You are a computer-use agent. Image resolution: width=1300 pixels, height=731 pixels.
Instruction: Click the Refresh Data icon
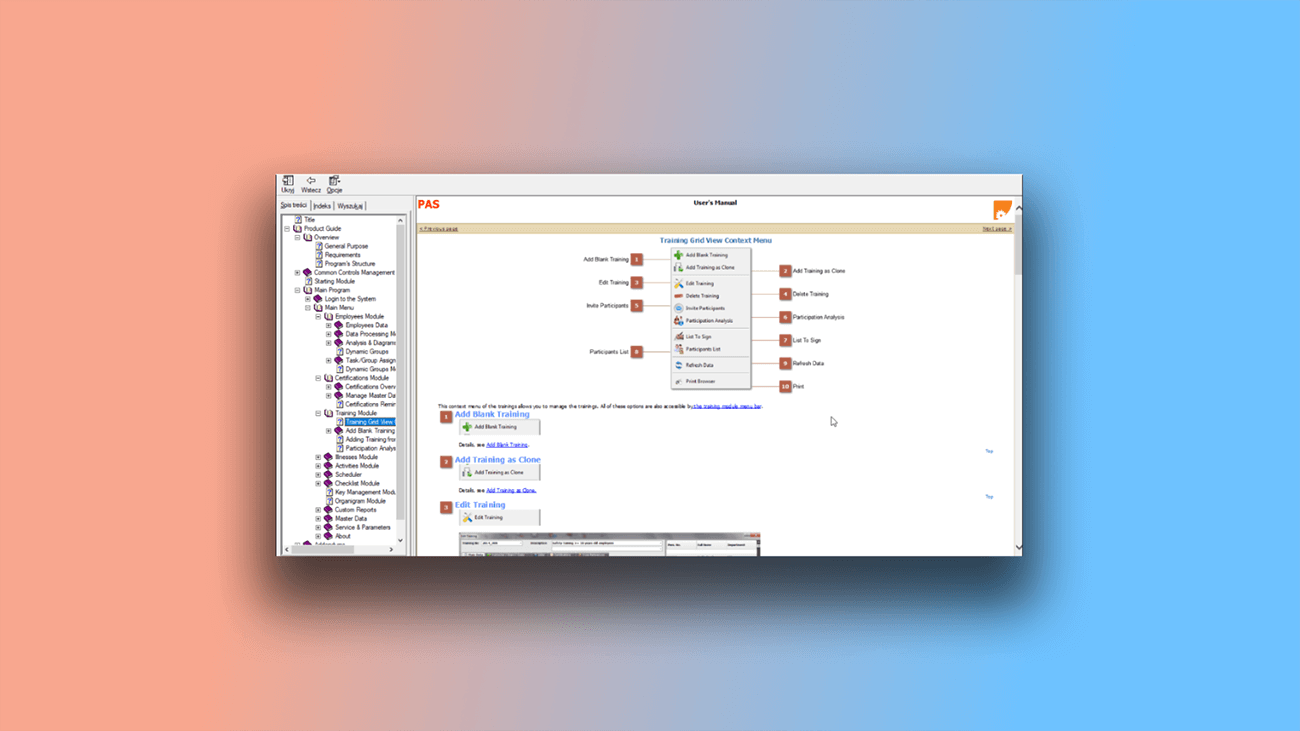[677, 365]
